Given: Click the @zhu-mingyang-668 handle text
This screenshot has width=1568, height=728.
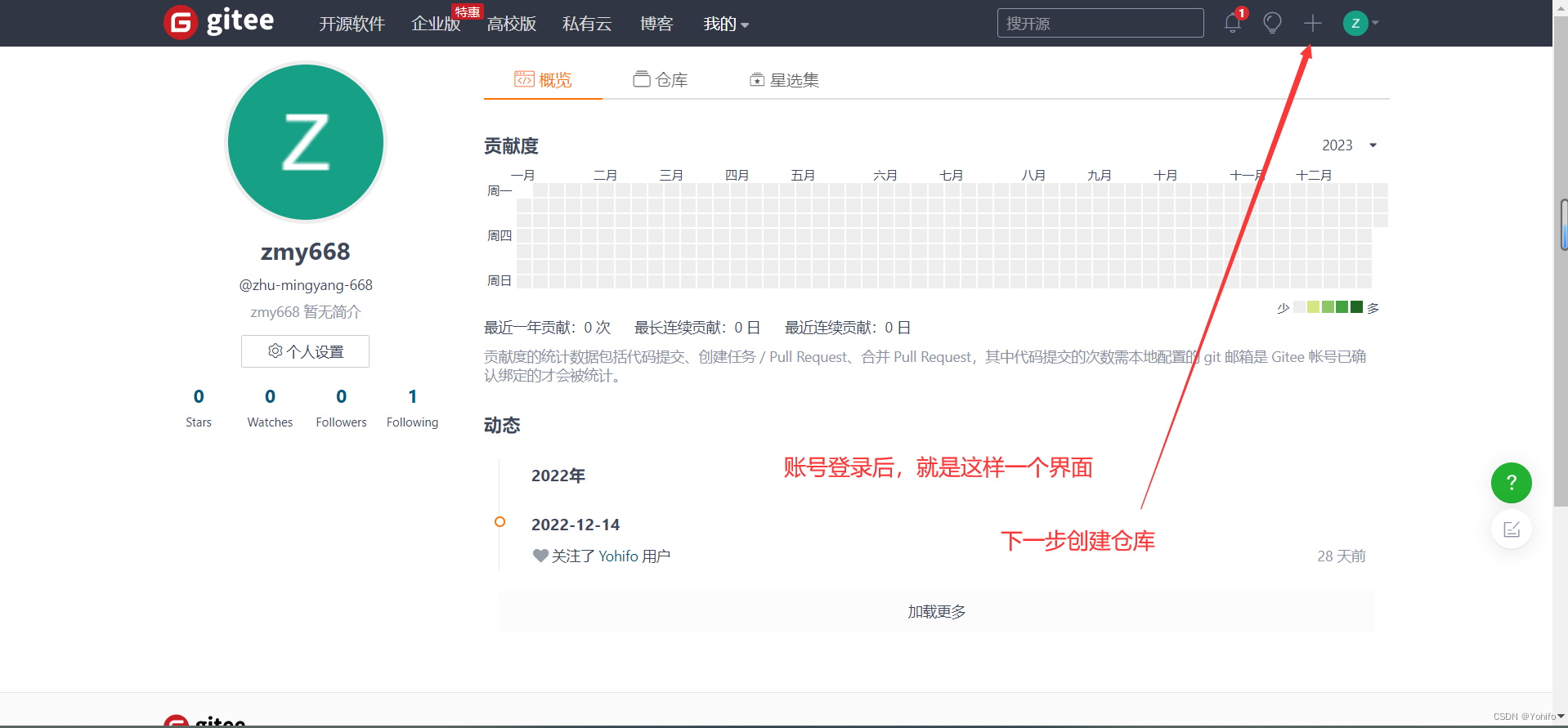Looking at the screenshot, I should click(x=306, y=285).
